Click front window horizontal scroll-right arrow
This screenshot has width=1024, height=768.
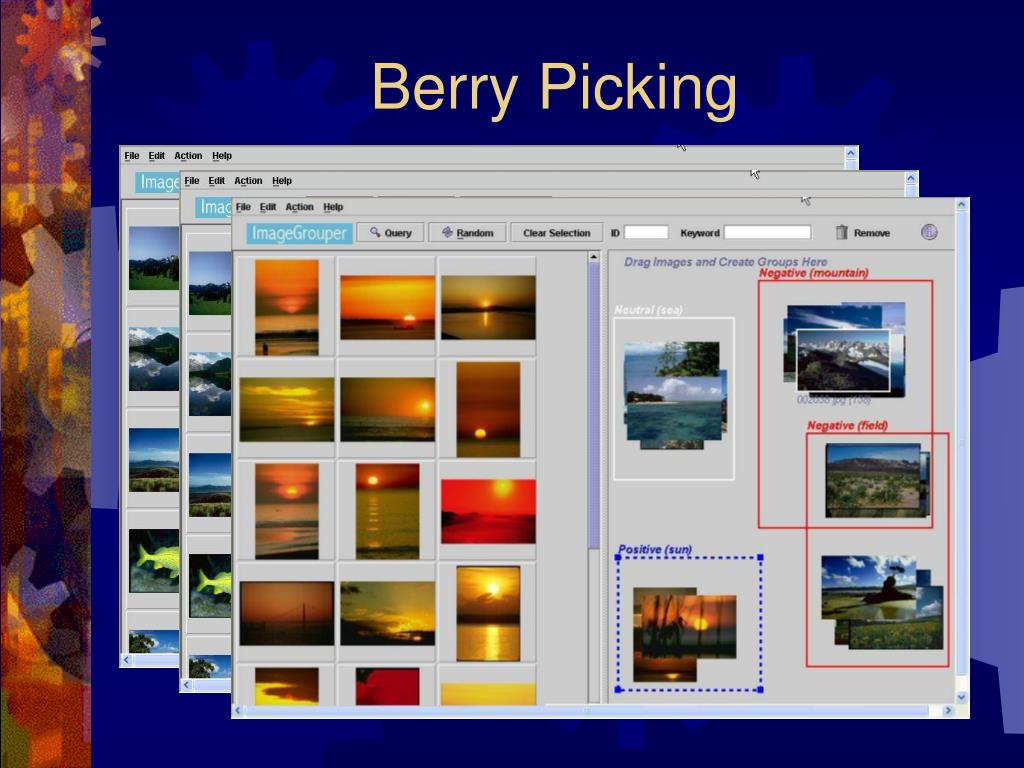[948, 711]
